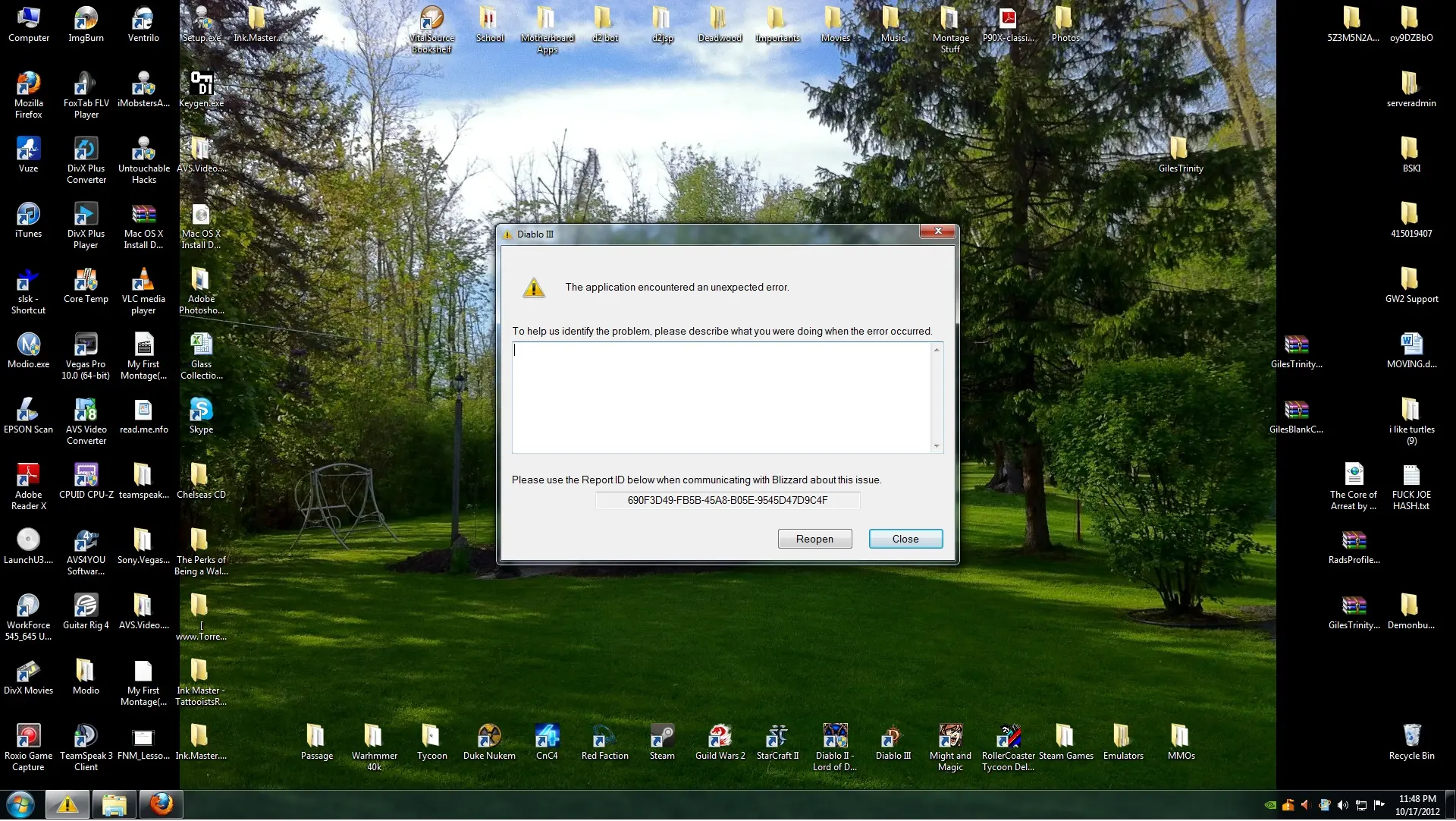Select the Skype desktop icon
The image size is (1456, 821).
coord(201,410)
